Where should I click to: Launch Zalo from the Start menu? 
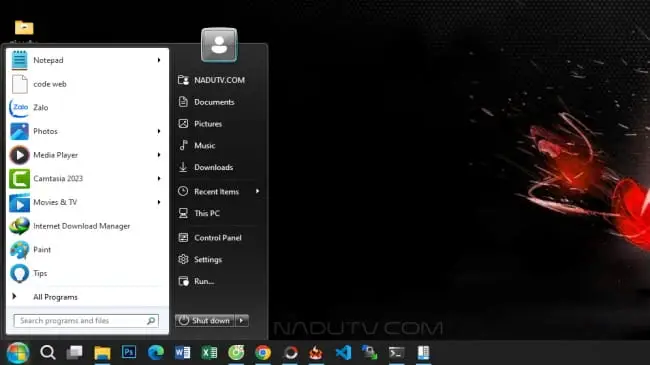coord(87,108)
